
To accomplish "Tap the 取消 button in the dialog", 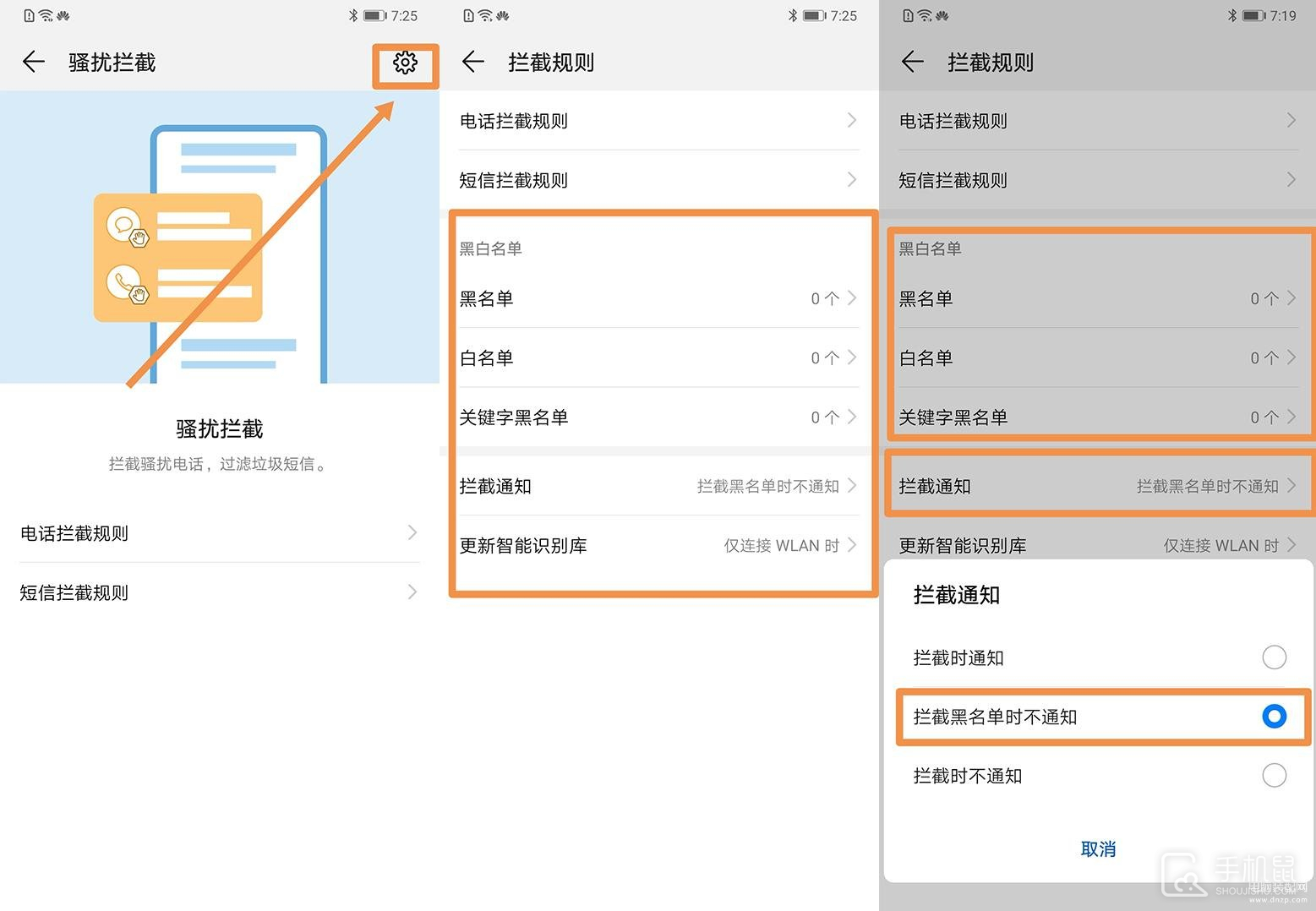I will [1097, 848].
